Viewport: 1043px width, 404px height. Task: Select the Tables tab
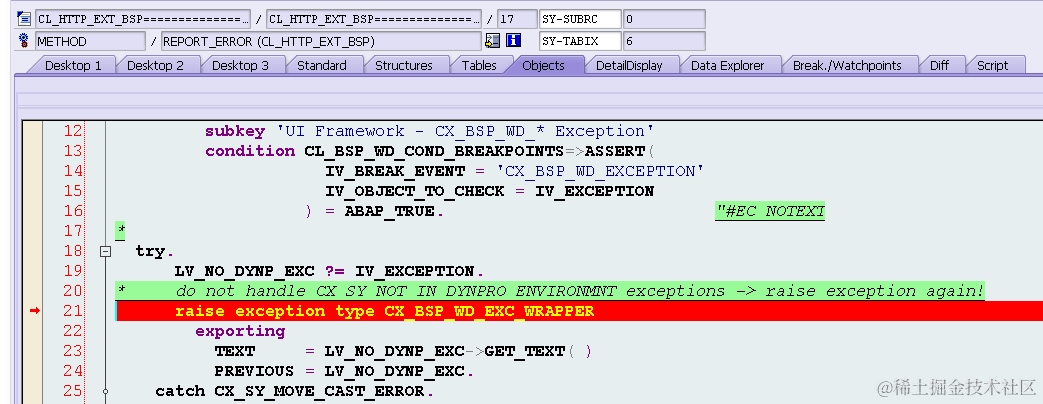(x=479, y=65)
